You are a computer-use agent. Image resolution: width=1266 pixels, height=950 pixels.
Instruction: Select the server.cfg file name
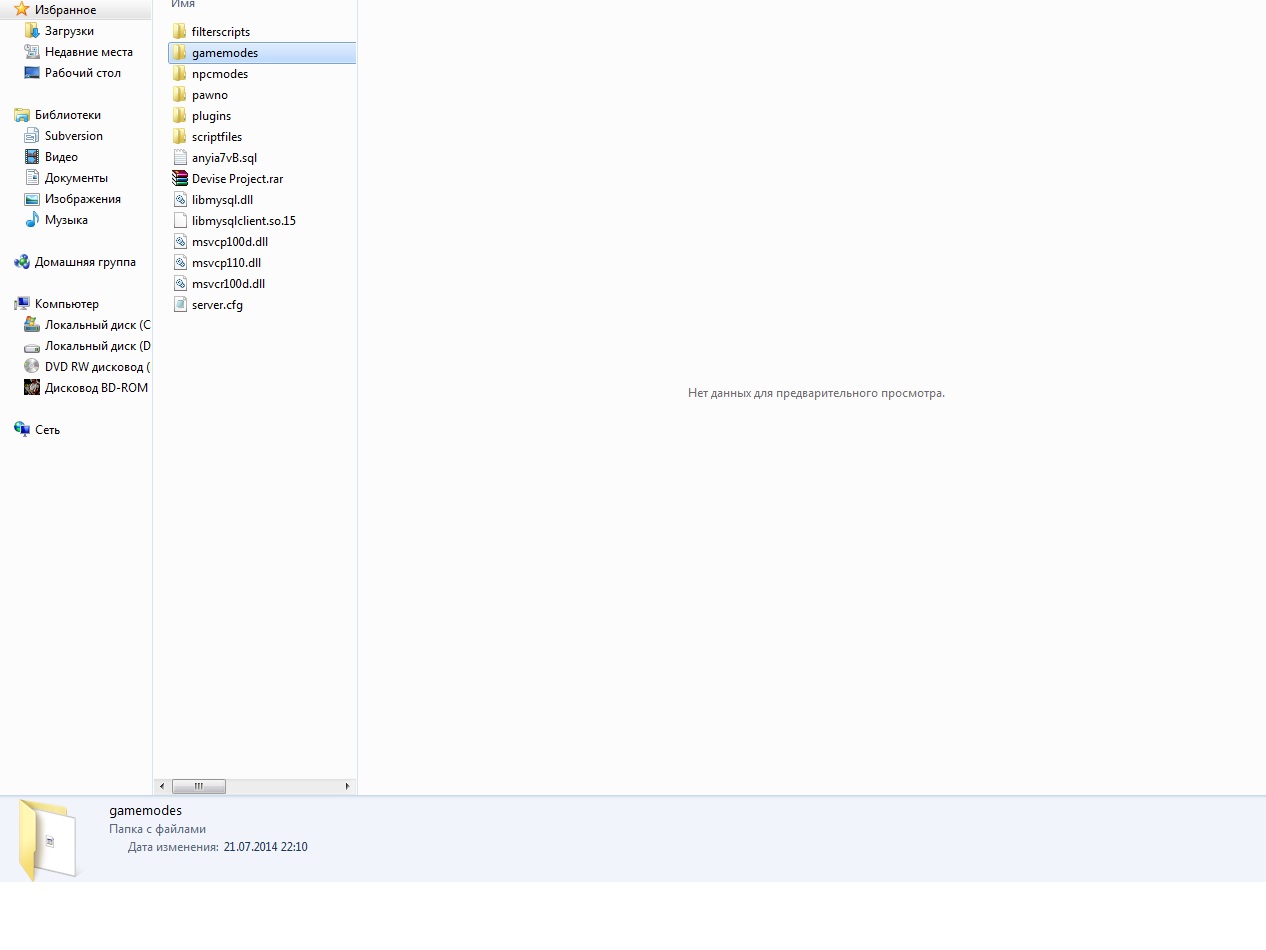tap(217, 304)
